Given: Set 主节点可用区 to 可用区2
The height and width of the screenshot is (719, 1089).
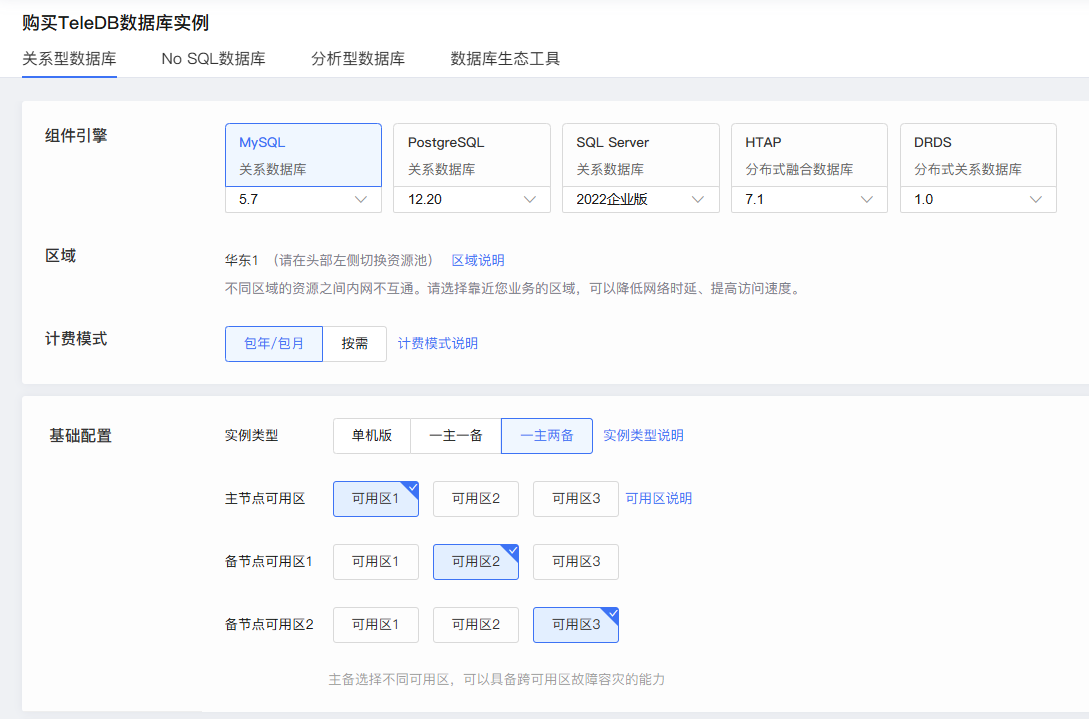Looking at the screenshot, I should click(475, 498).
